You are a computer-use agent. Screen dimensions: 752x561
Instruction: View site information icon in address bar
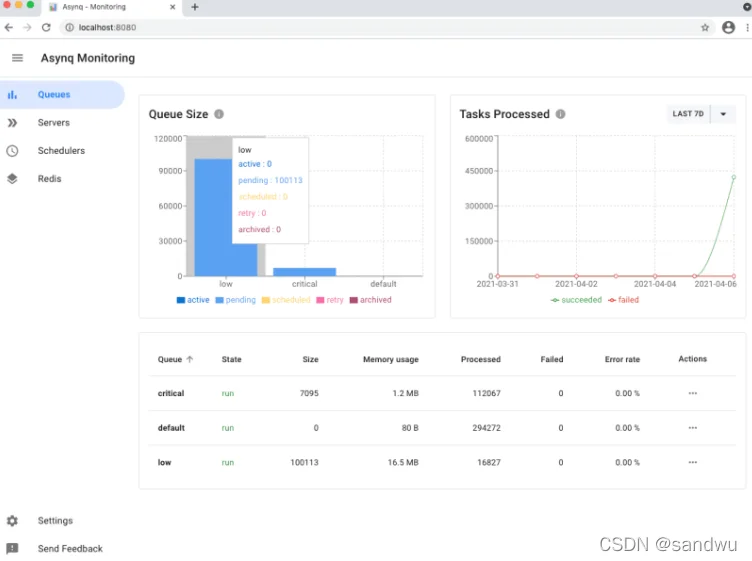pos(70,27)
